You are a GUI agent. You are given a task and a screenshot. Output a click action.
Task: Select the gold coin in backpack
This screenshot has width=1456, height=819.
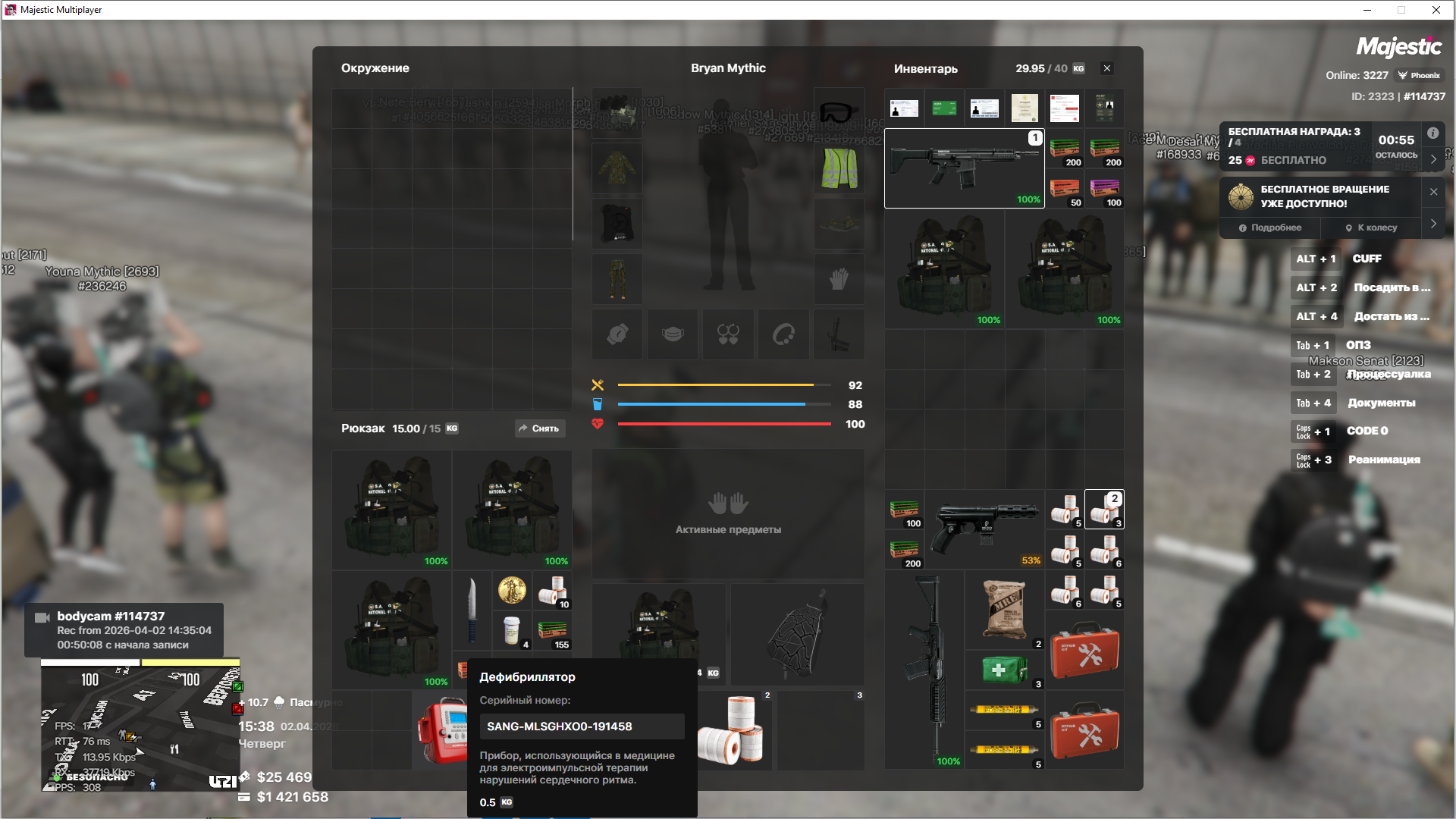coord(512,590)
